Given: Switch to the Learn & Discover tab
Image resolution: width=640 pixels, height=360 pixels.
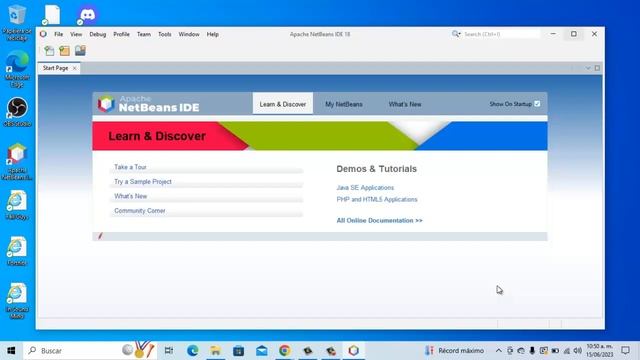Looking at the screenshot, I should [282, 104].
